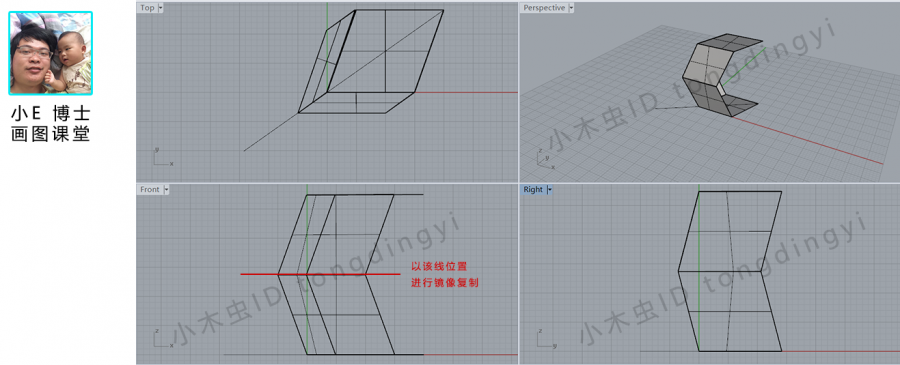Click the xyz axis icon in Perspective viewport
Viewport: 900px width, 365px height.
(546, 159)
